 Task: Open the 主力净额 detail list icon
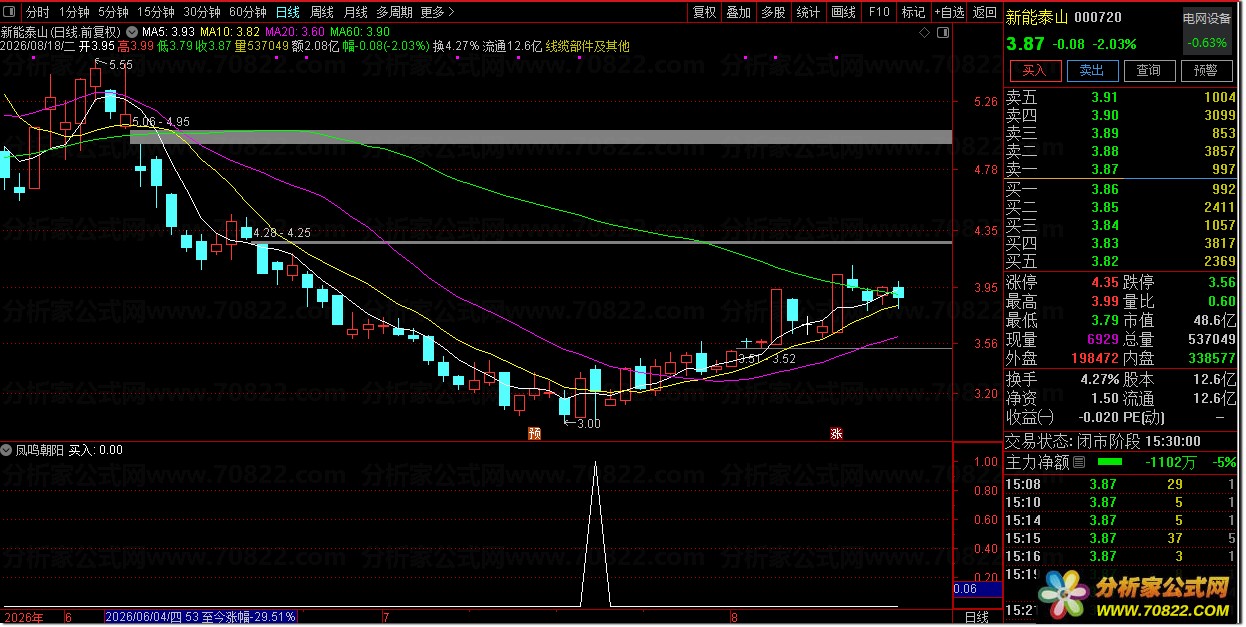coord(1078,463)
